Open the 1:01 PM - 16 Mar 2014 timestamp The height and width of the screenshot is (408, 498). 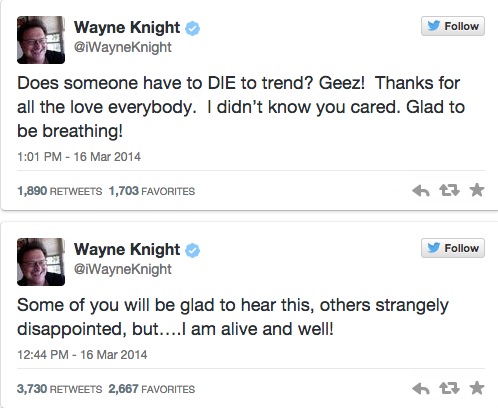point(79,157)
